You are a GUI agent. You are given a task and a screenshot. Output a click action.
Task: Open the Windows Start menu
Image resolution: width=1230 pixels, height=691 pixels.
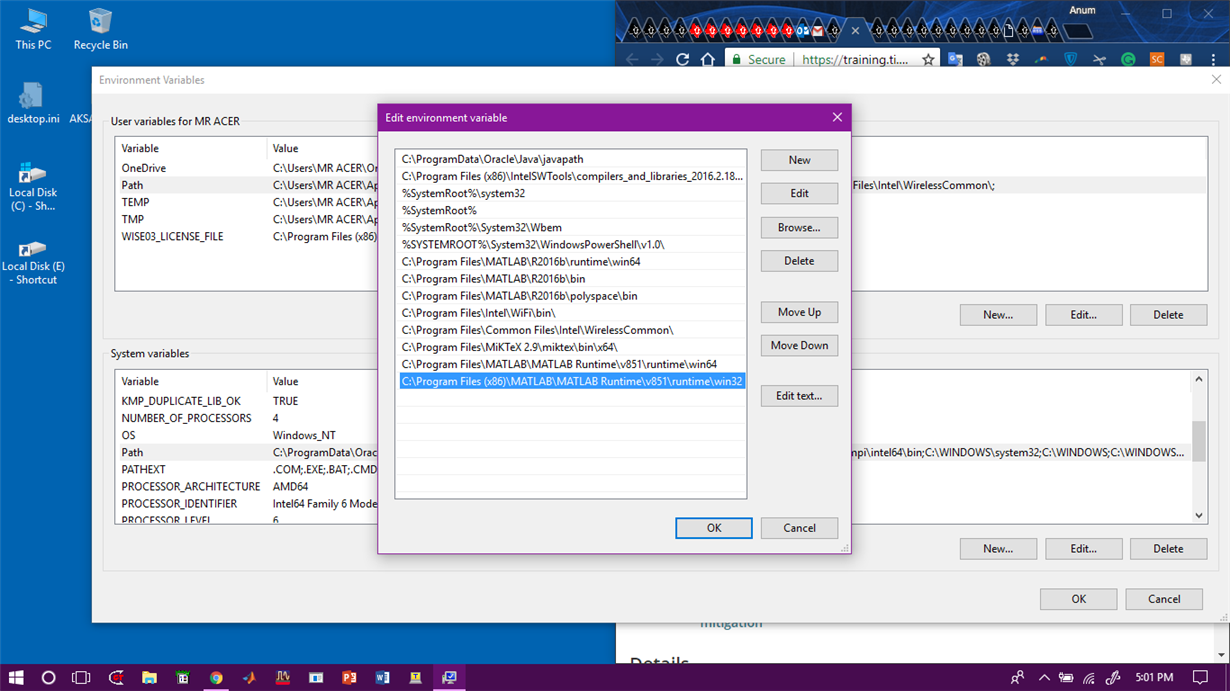click(x=16, y=678)
